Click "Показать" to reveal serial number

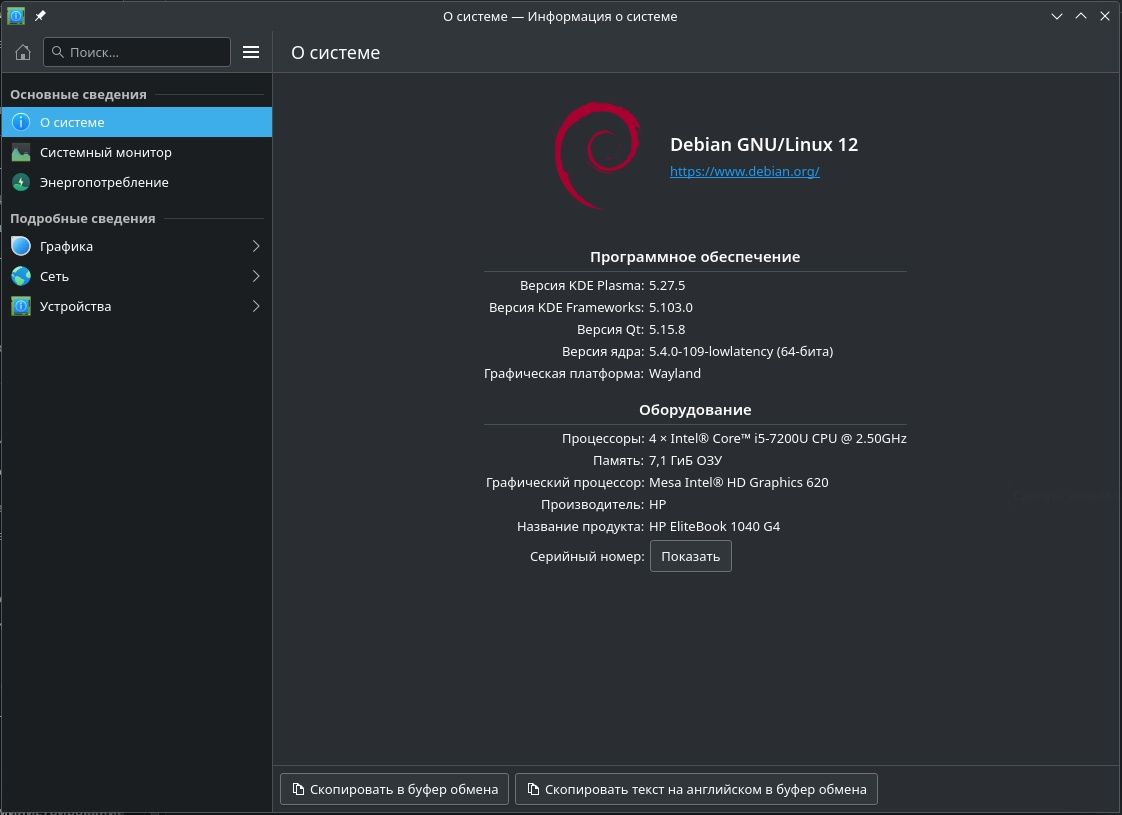point(691,557)
